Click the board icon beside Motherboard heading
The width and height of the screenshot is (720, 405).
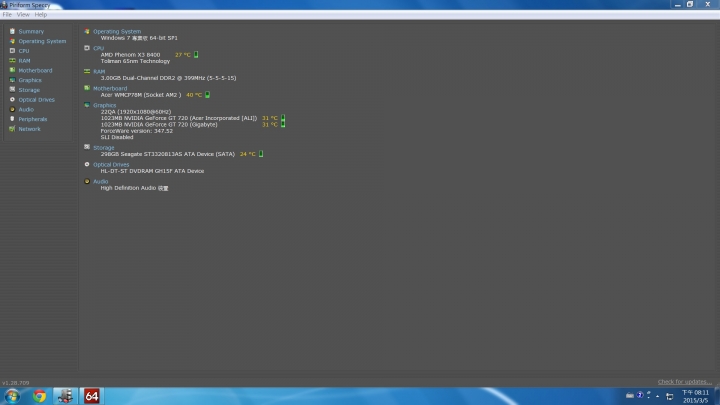point(87,88)
